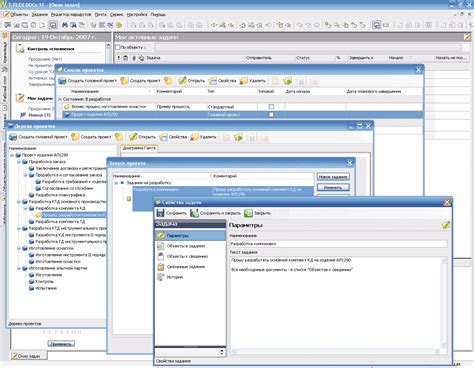Open the Объекты menu
The width and height of the screenshot is (474, 368).
pos(19,14)
